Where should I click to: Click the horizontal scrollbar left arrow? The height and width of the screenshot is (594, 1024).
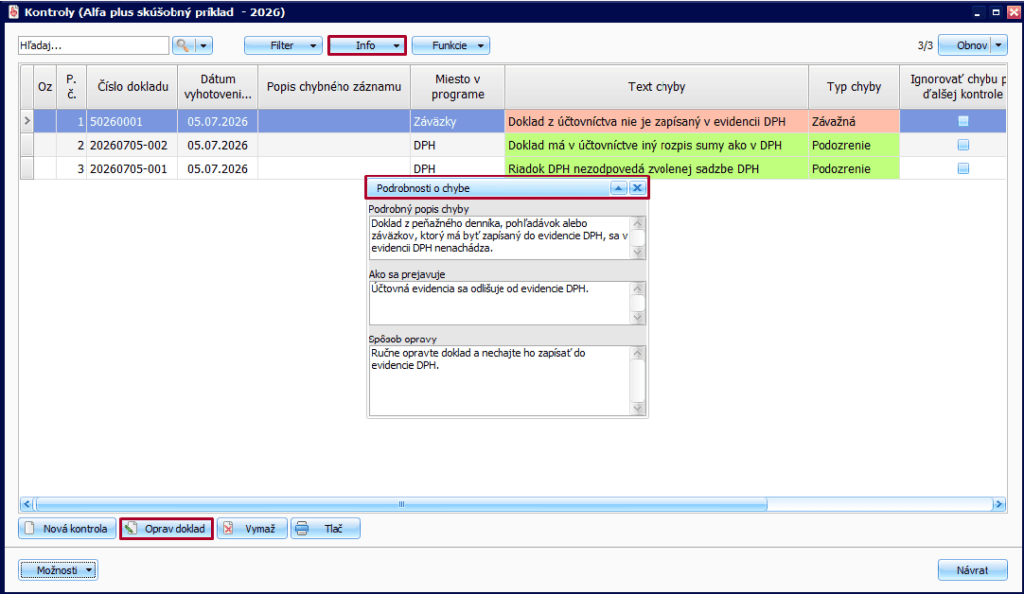click(26, 504)
